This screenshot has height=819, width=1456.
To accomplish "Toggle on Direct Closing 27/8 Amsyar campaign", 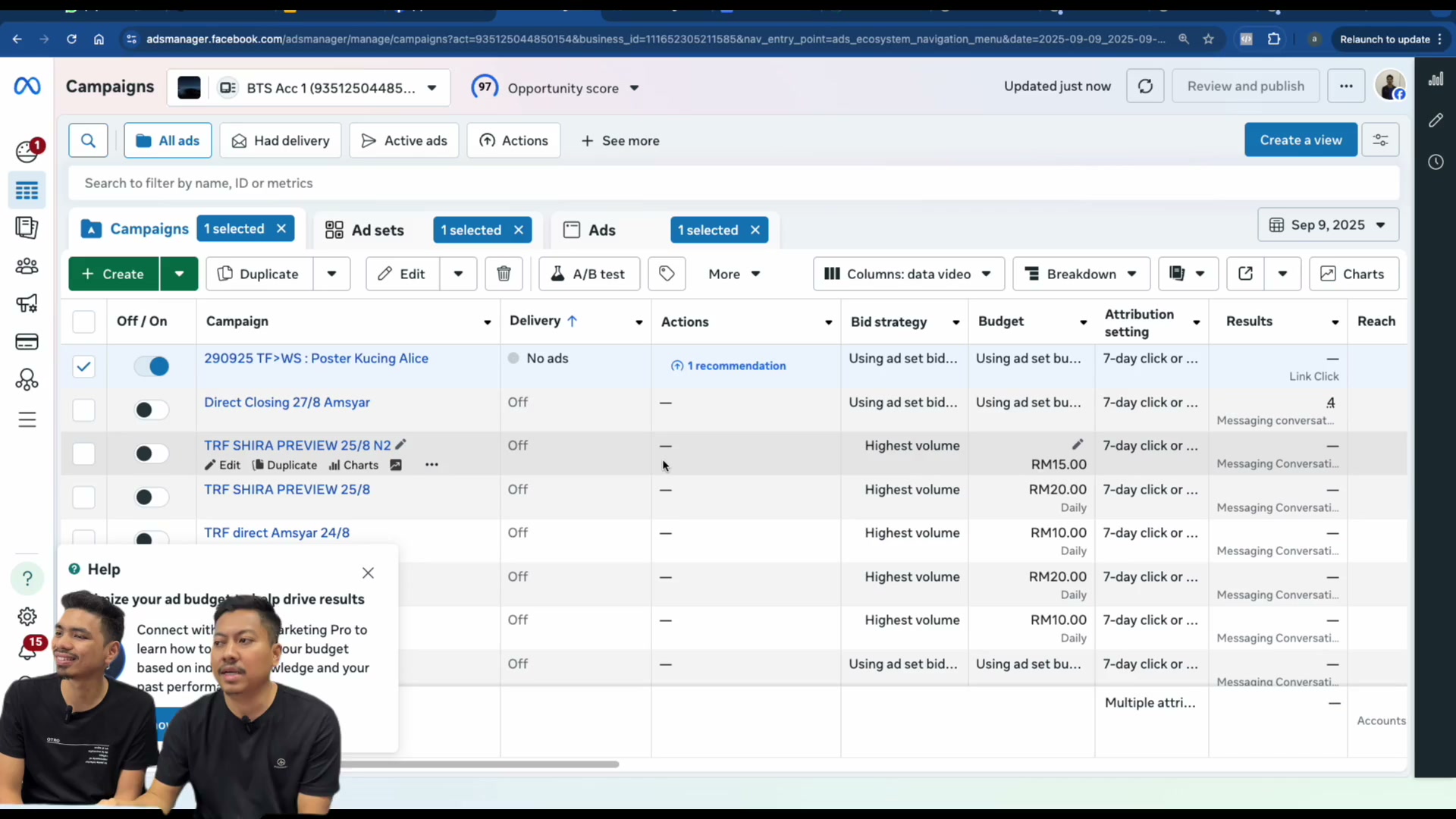I will coord(152,410).
